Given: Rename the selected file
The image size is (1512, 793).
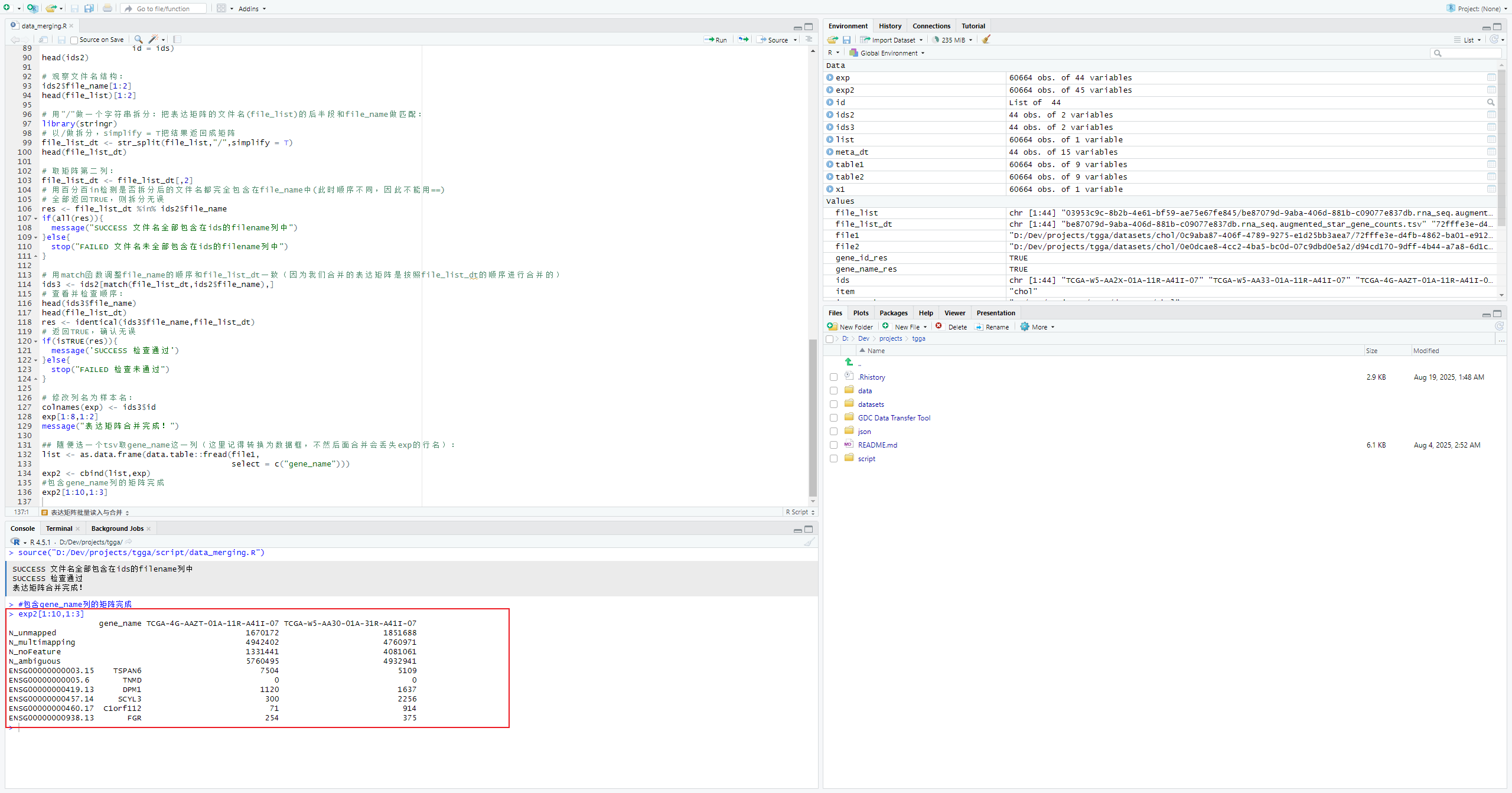Looking at the screenshot, I should (992, 327).
